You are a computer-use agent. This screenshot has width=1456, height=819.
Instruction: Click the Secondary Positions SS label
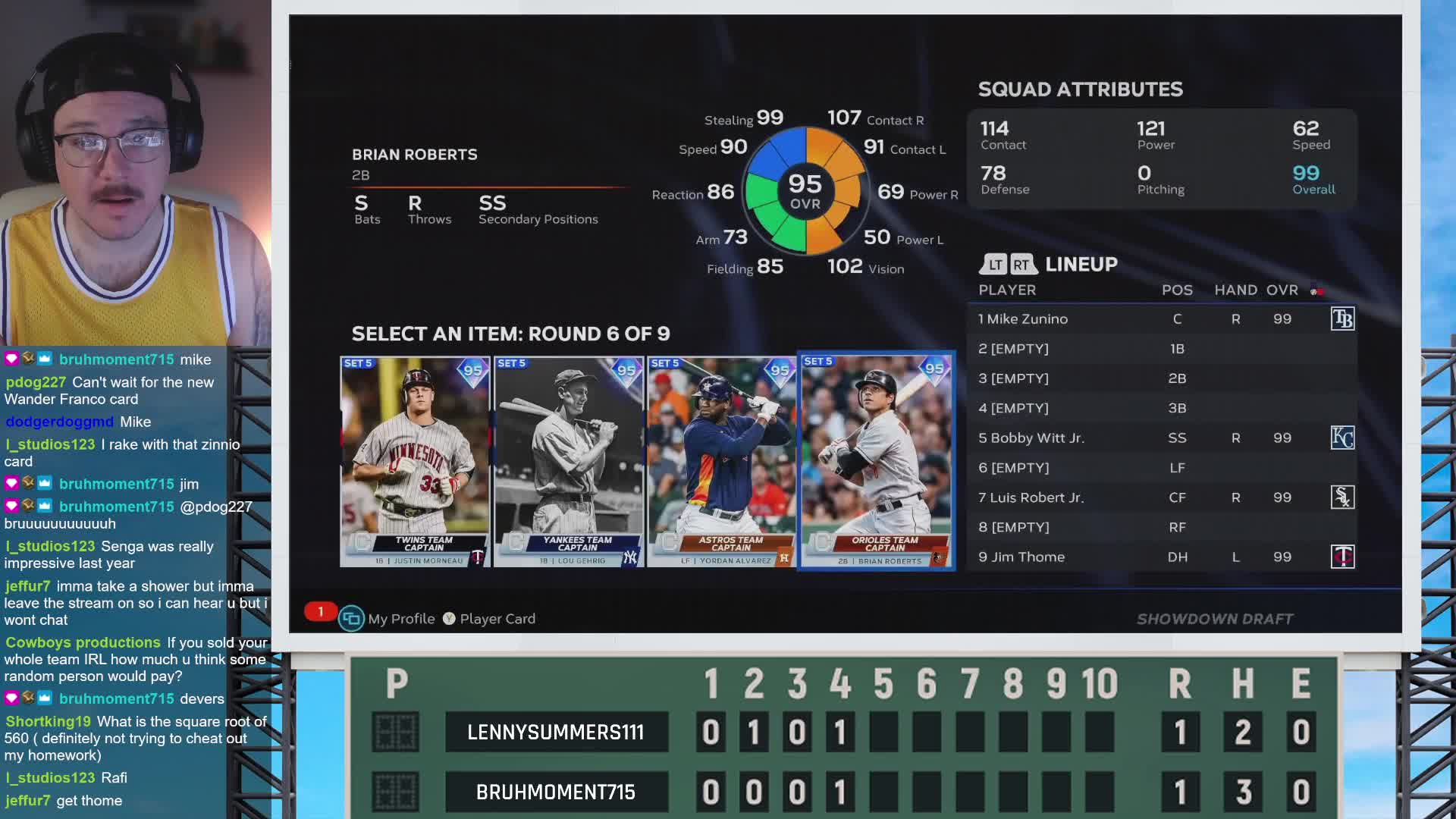pos(538,209)
